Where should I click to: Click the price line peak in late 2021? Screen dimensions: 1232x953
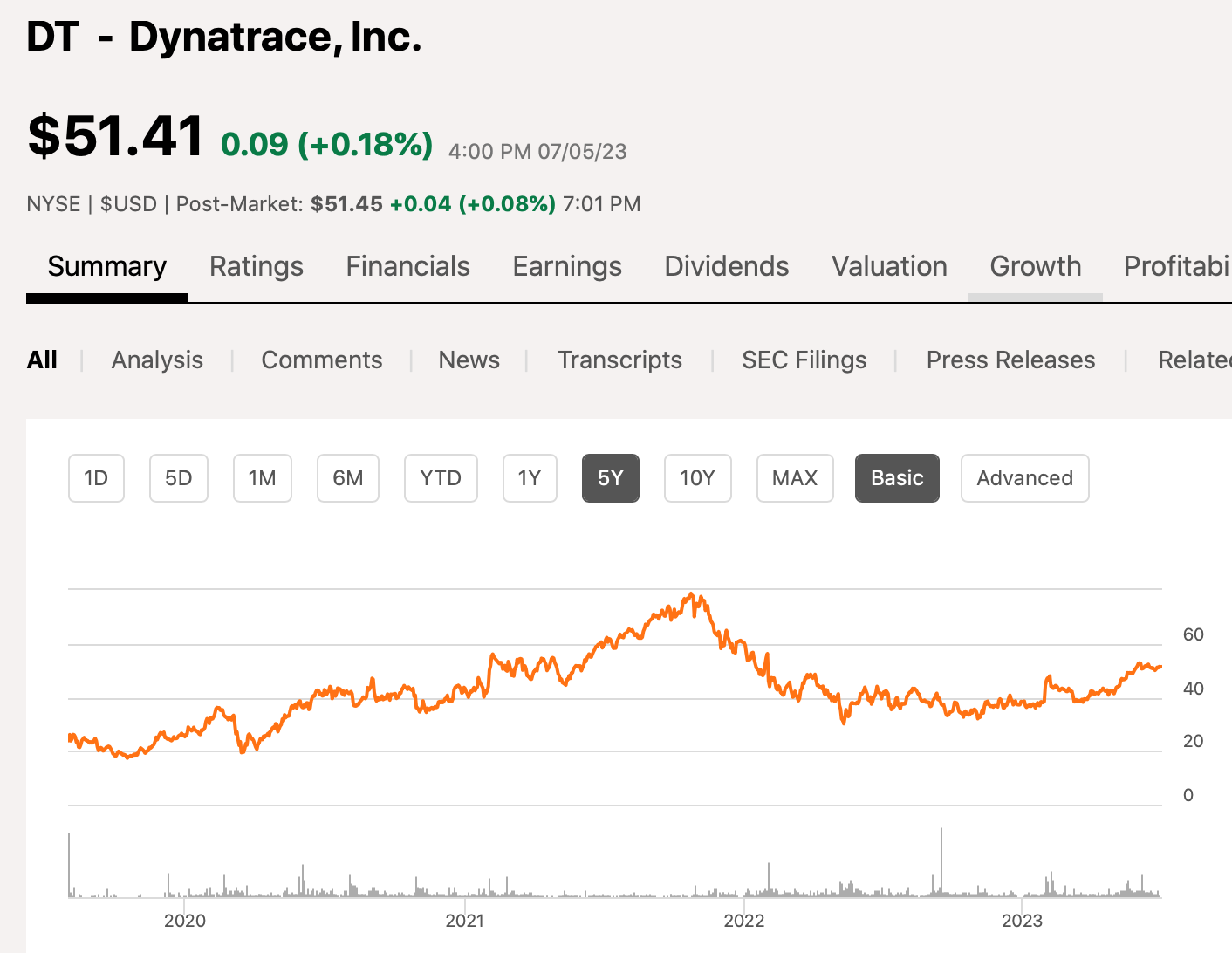tap(692, 594)
